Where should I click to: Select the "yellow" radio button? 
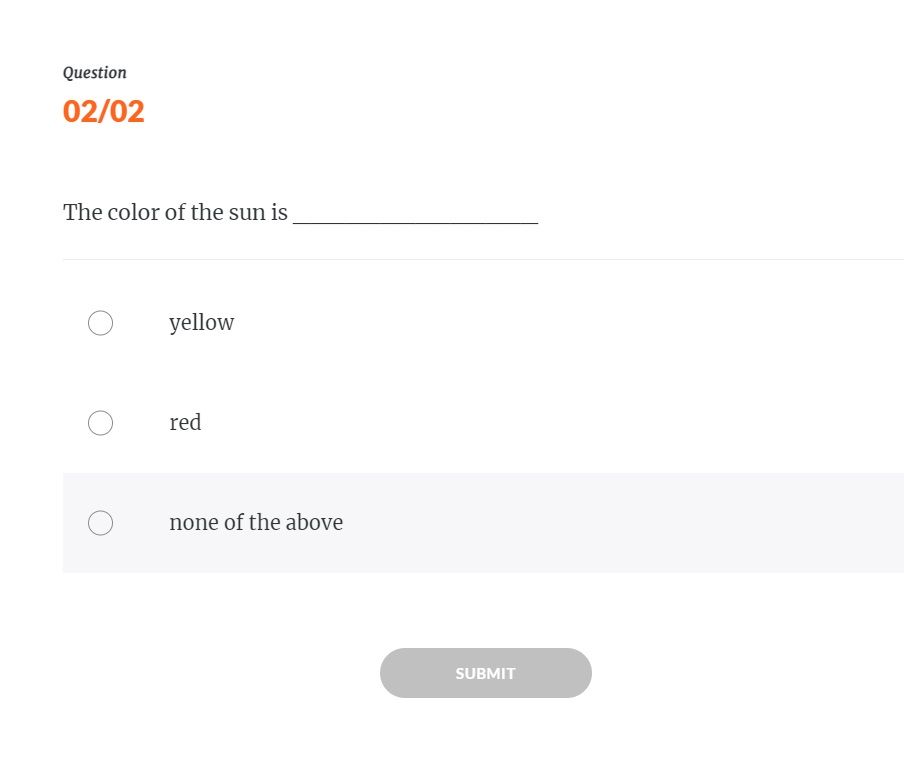tap(100, 323)
